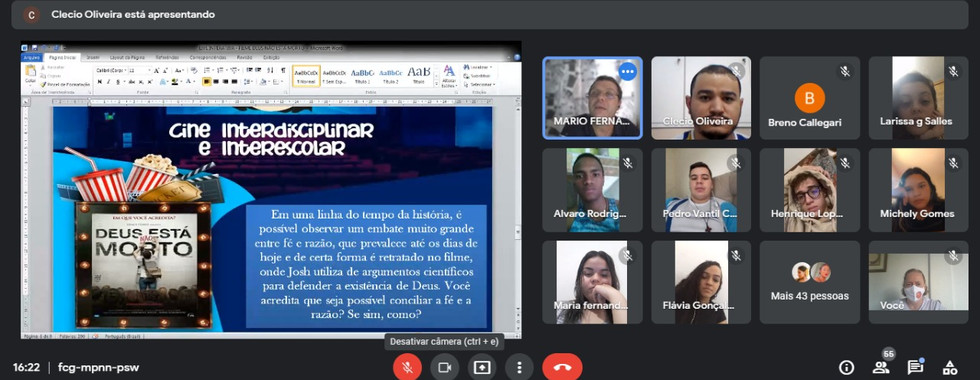Unmute the microphone in call controls
The image size is (980, 380).
407,368
